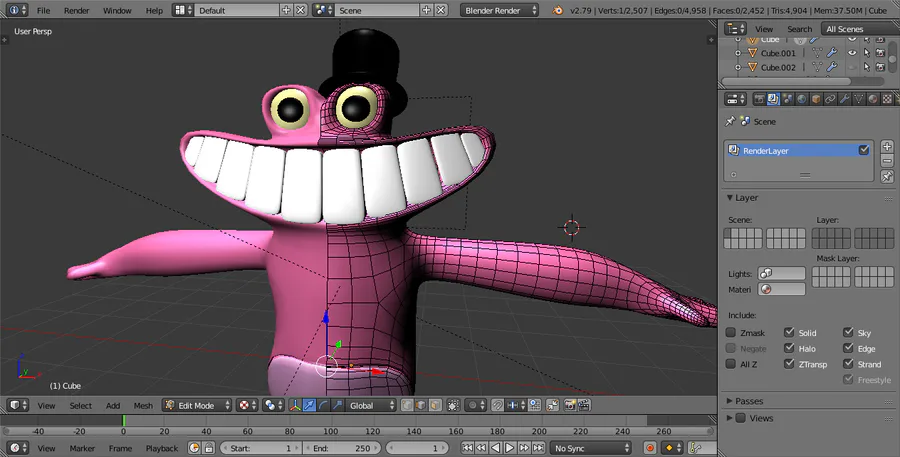This screenshot has height=457, width=900.
Task: Disable the Edge include checkbox
Action: 848,348
